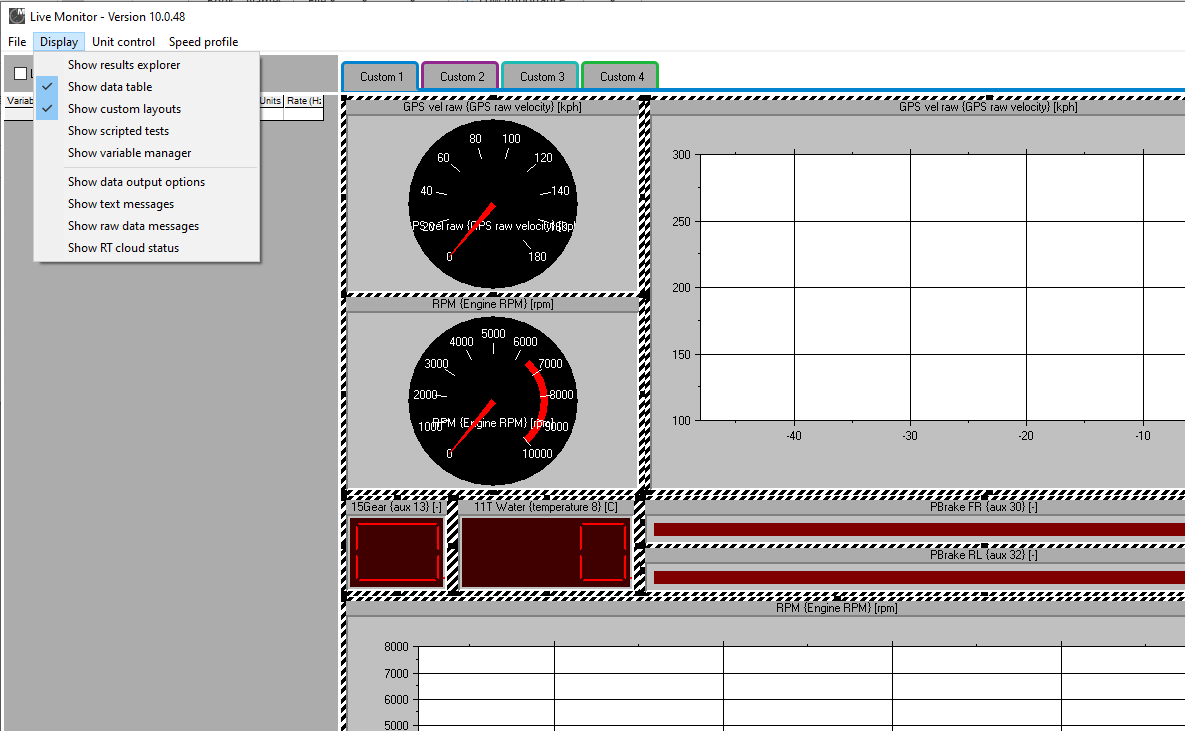Screen dimensions: 1185x731
Task: Switch to the Custom 3 tab
Action: 539,76
